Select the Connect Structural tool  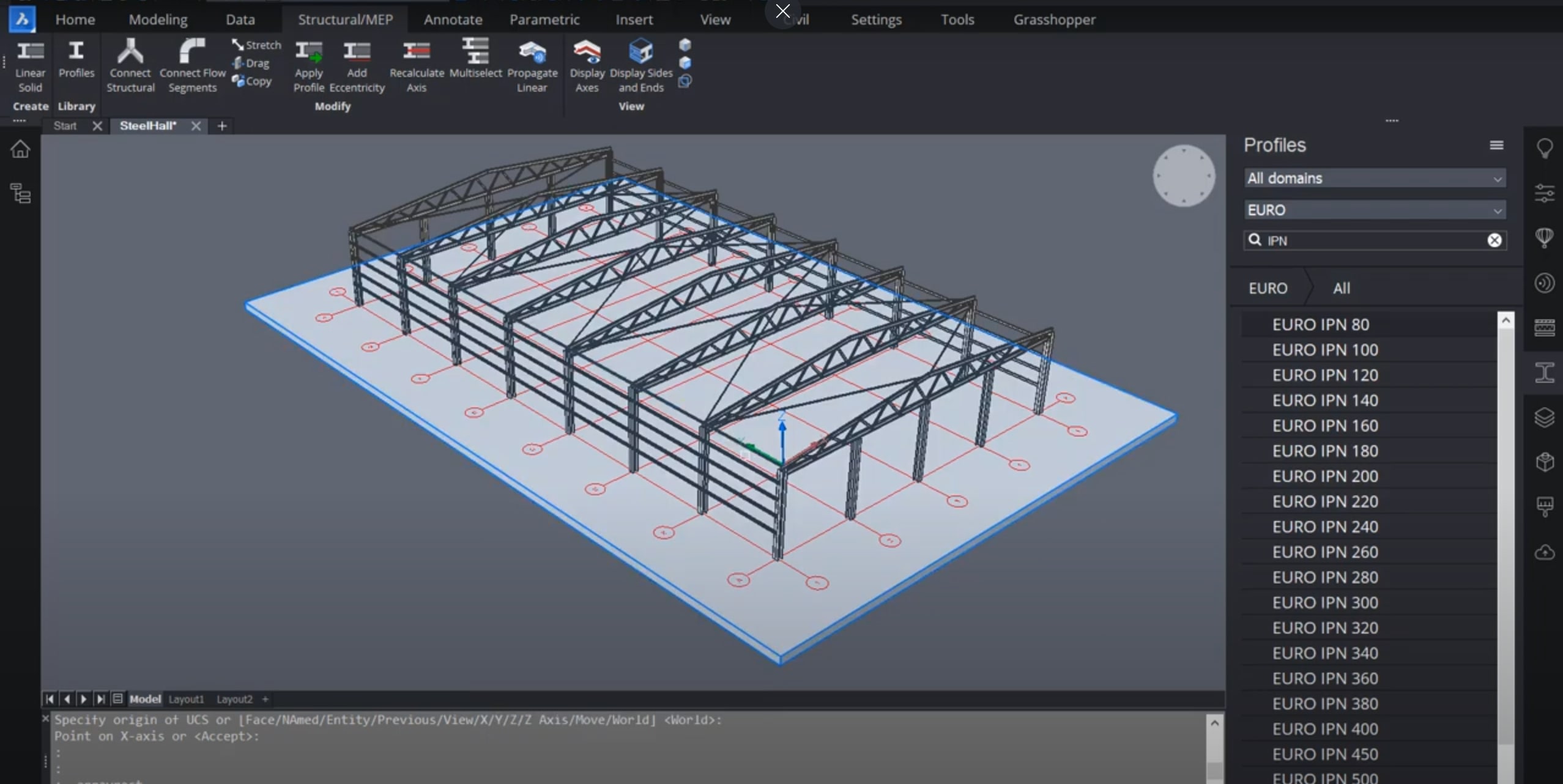coord(130,65)
